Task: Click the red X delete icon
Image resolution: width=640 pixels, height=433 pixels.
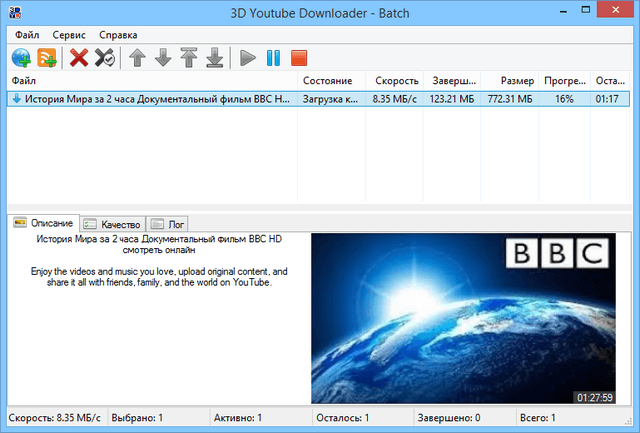Action: (x=79, y=58)
